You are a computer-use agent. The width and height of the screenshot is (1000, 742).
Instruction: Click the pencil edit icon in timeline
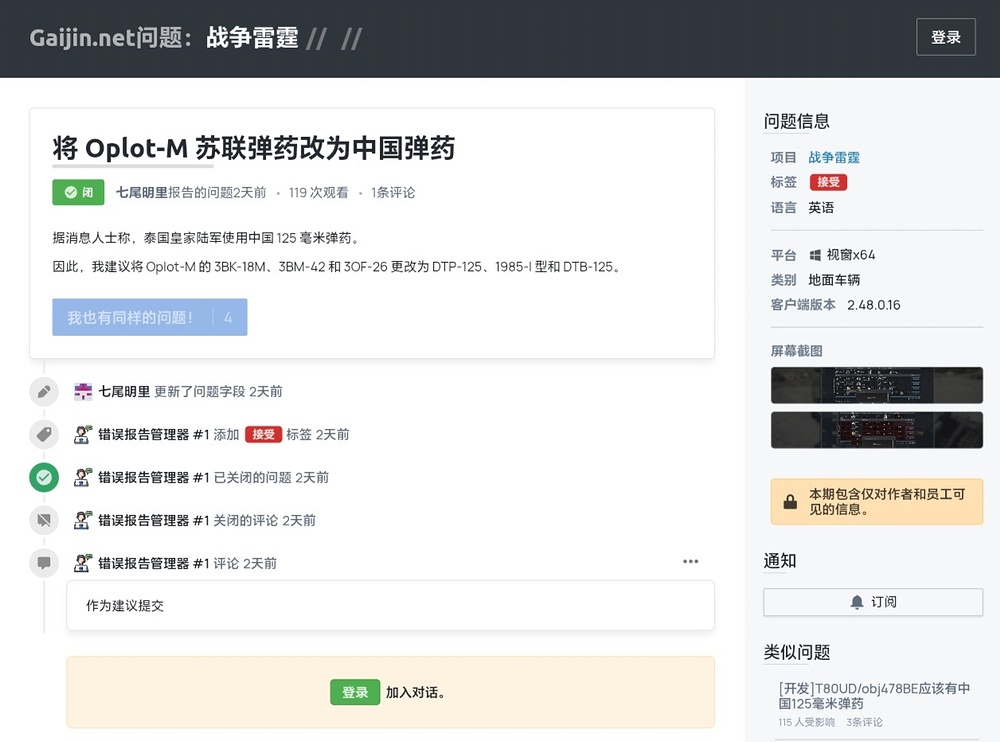44,392
